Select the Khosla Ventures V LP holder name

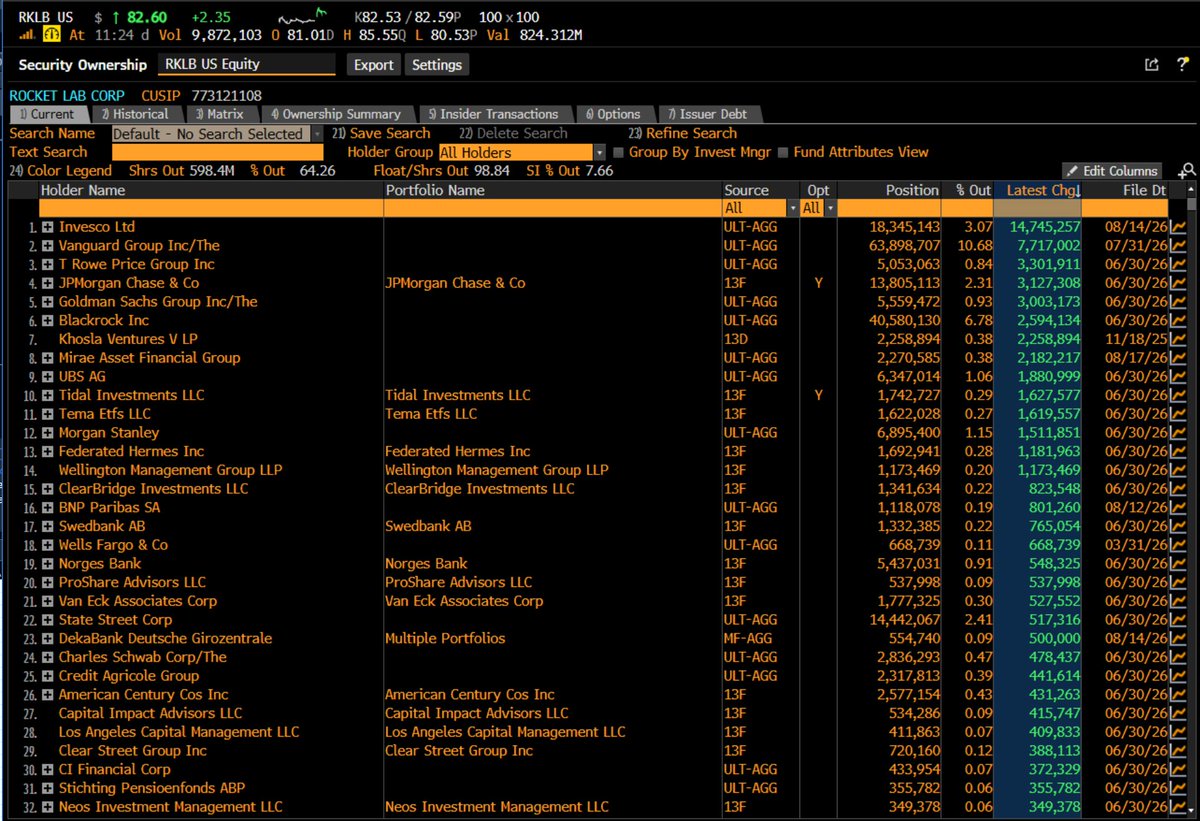tap(128, 339)
